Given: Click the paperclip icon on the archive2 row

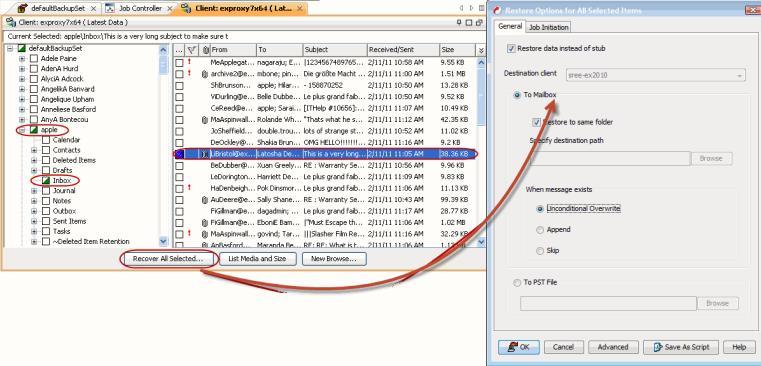Looking at the screenshot, I should click(205, 74).
